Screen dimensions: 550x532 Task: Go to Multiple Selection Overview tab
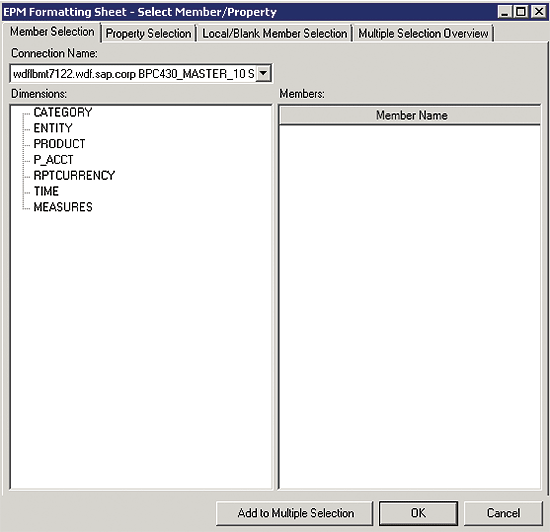[423, 34]
